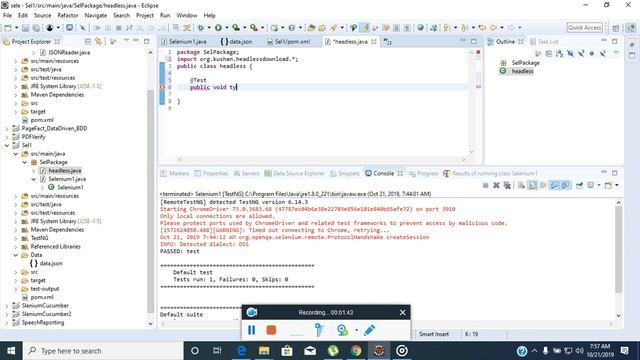The width and height of the screenshot is (640, 360).
Task: Switch to the Selenium1.java editor tab
Action: [x=184, y=42]
